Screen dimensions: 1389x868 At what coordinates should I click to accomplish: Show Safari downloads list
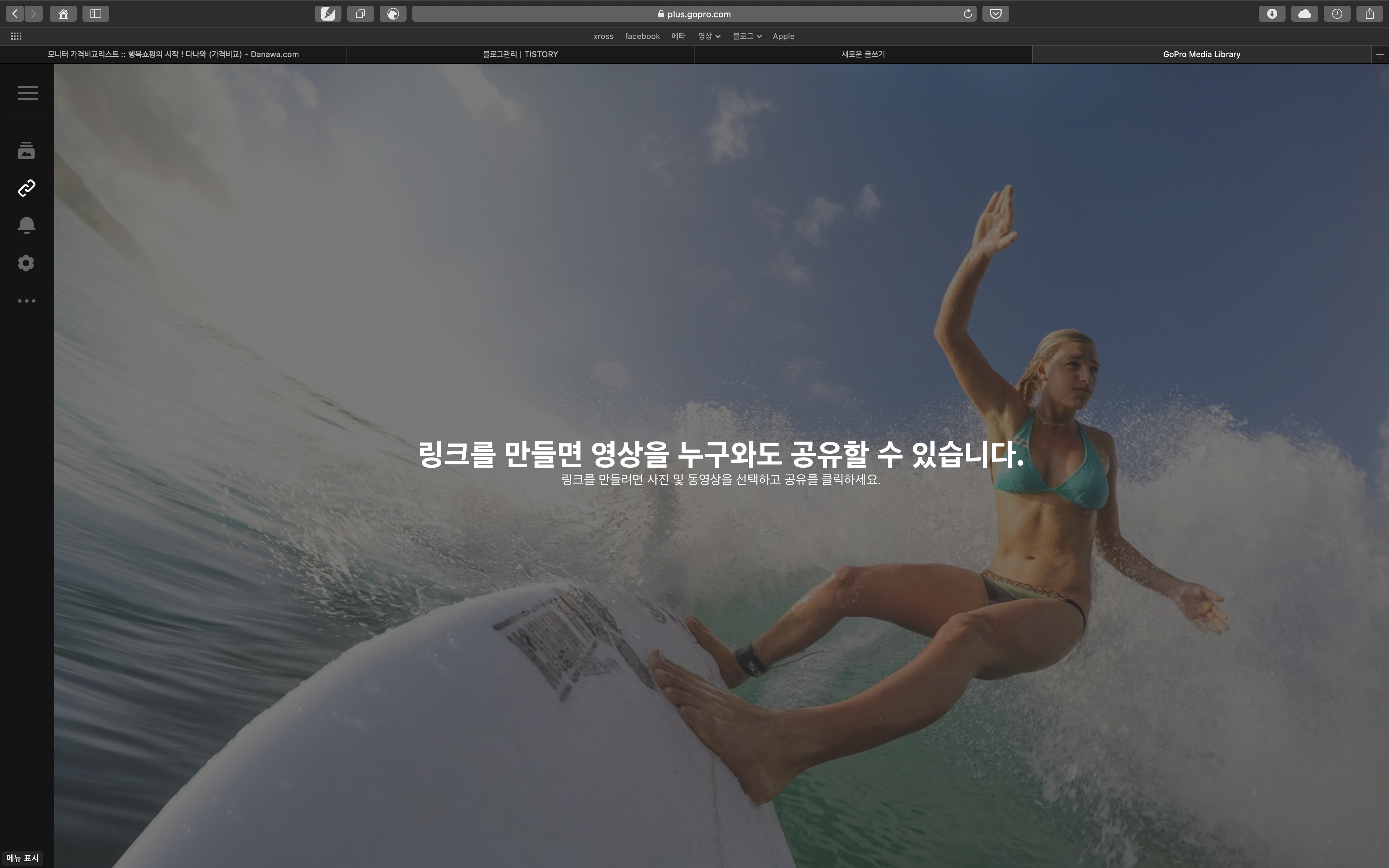point(1272,14)
